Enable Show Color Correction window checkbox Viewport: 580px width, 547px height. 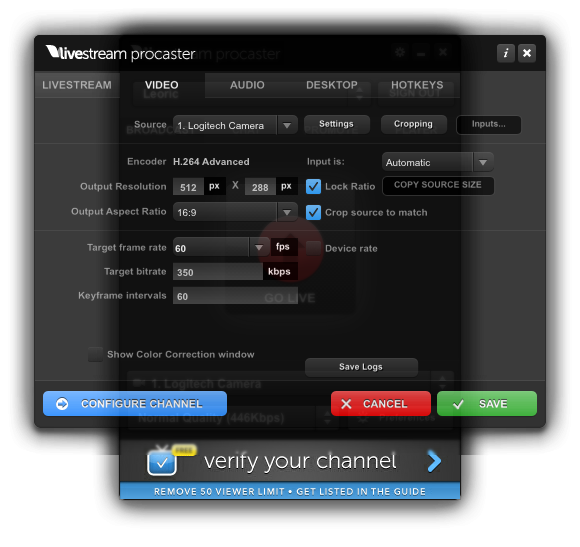(x=95, y=354)
